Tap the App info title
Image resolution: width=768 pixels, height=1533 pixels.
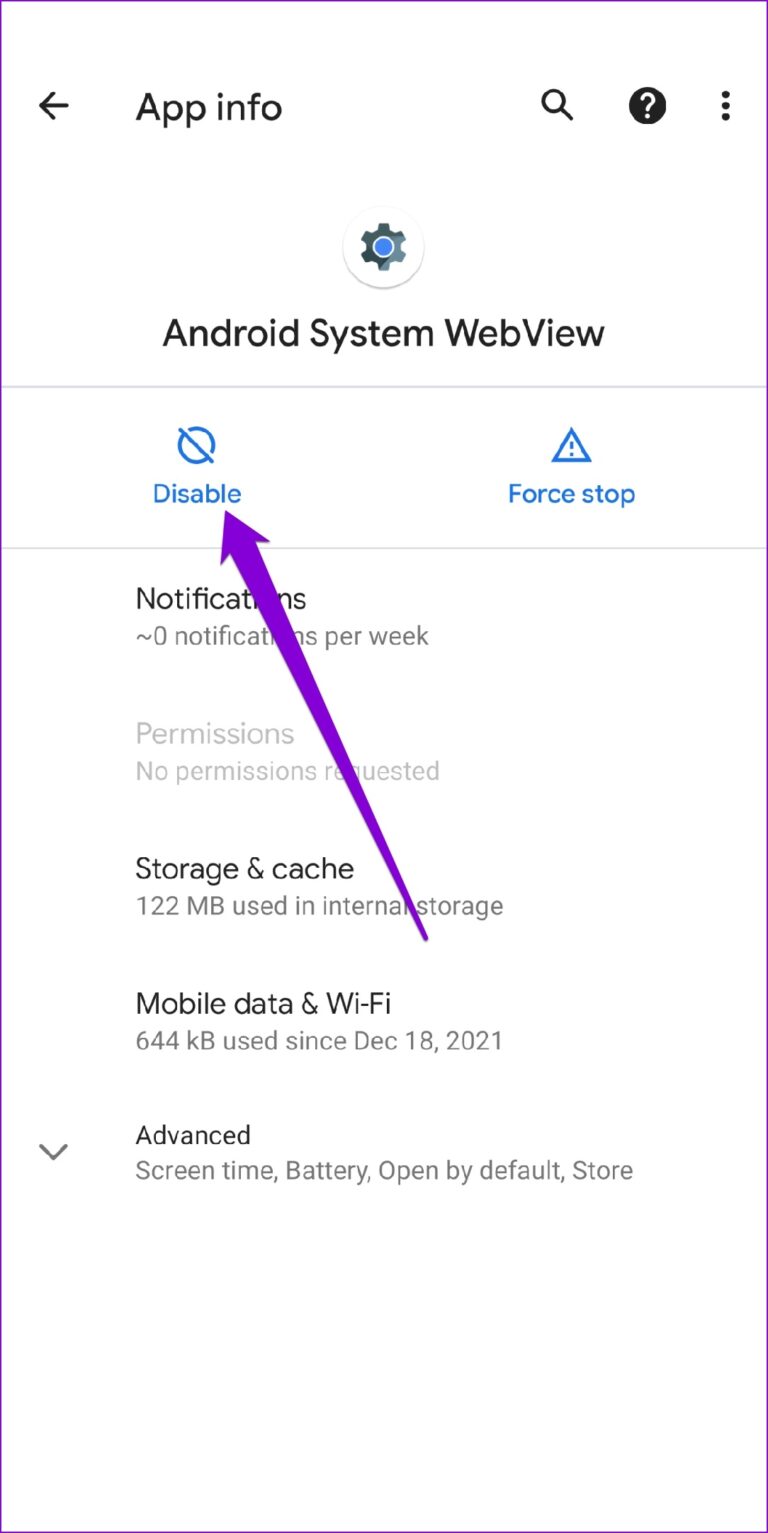click(208, 107)
